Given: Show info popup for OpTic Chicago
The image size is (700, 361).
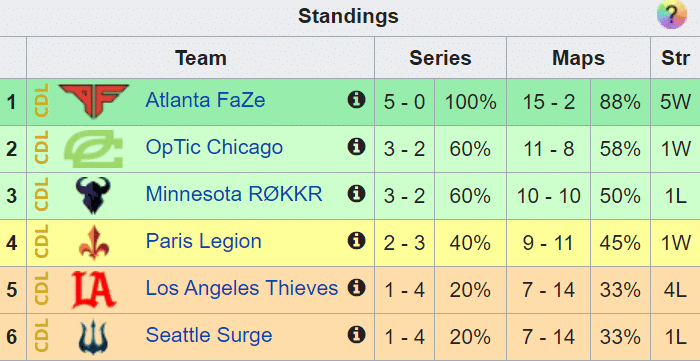Looking at the screenshot, I should click(x=356, y=146).
